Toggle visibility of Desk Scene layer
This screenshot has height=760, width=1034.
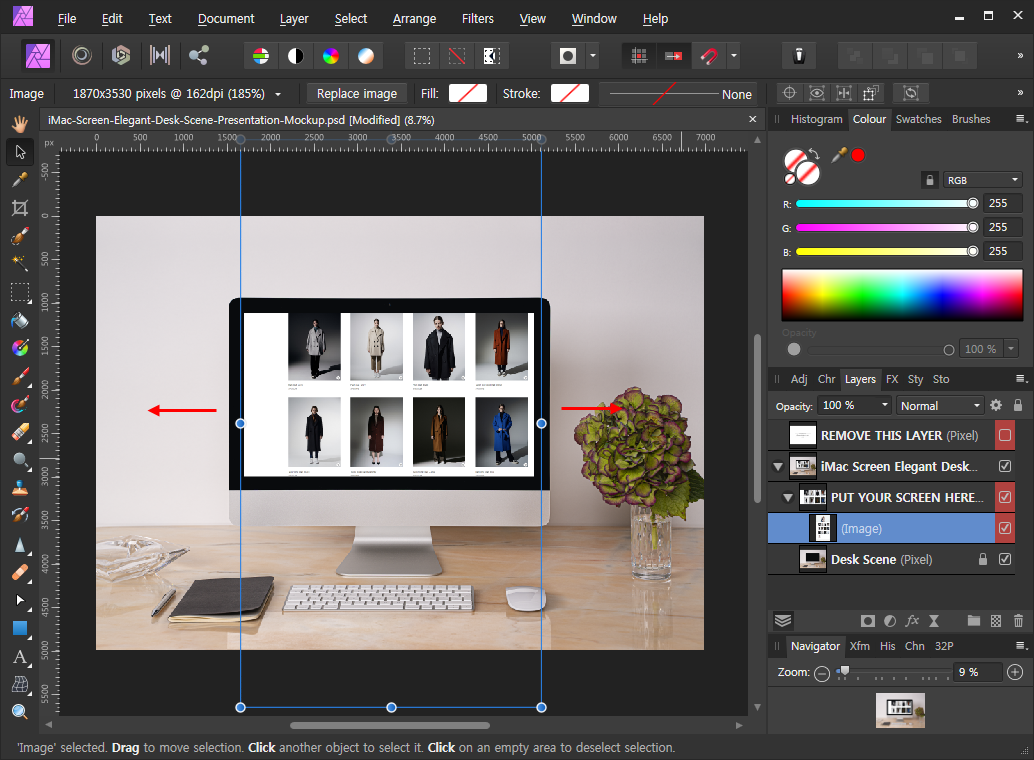click(x=1004, y=559)
